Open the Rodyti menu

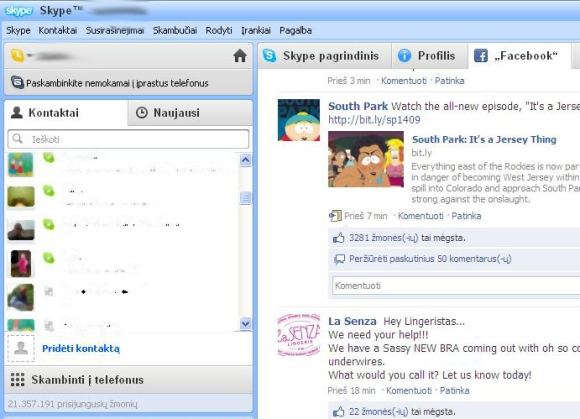pos(219,30)
